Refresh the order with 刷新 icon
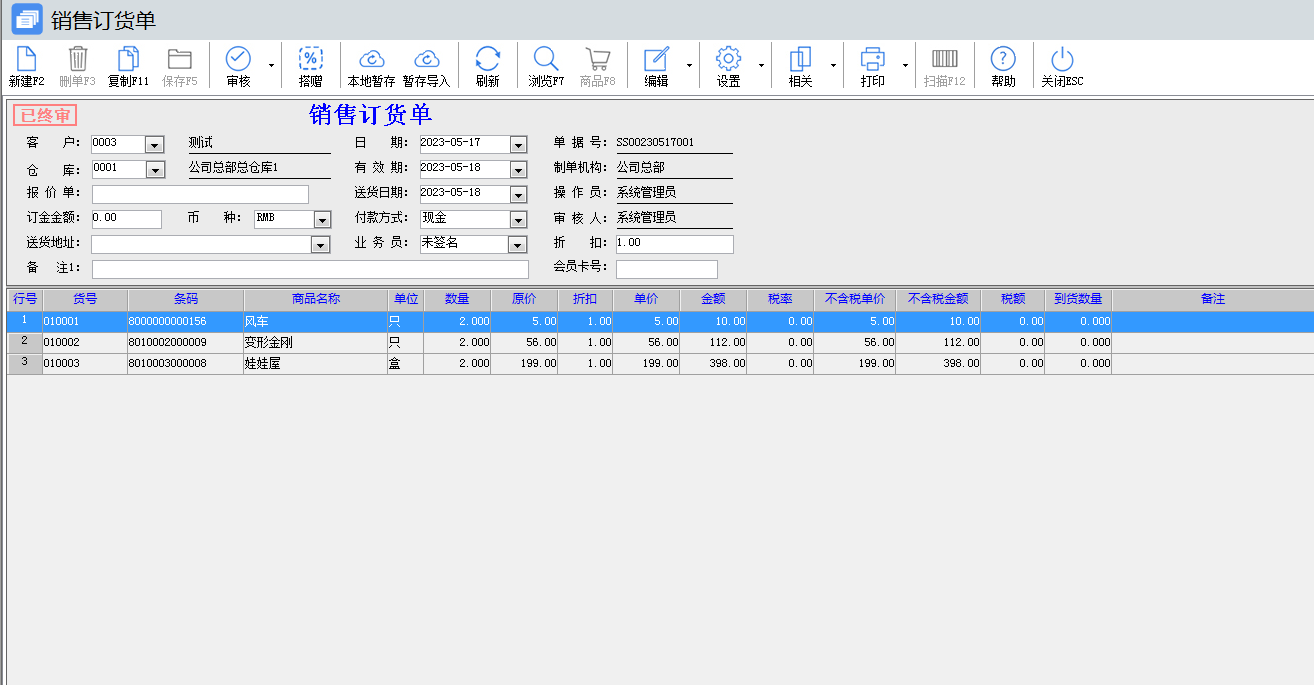This screenshot has width=1314, height=685. (487, 60)
